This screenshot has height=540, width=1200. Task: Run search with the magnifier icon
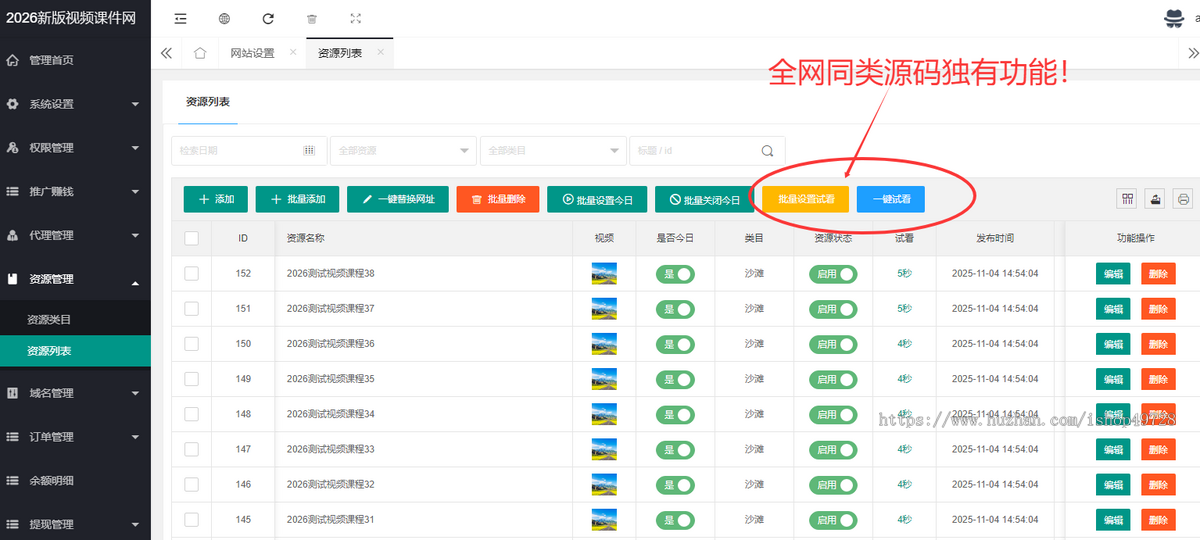[x=767, y=151]
